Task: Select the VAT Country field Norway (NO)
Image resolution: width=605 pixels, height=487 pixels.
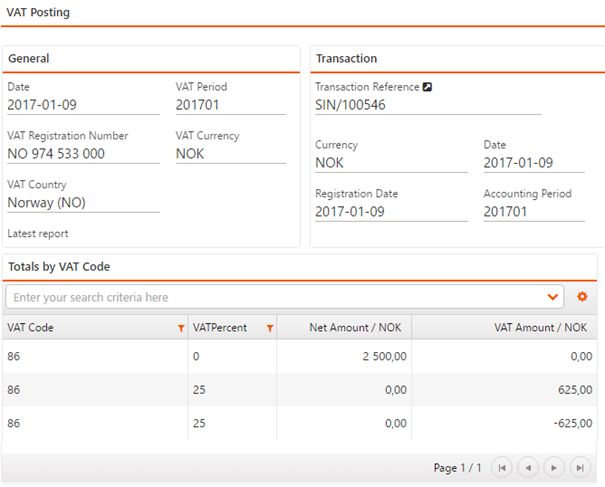Action: coord(82,202)
